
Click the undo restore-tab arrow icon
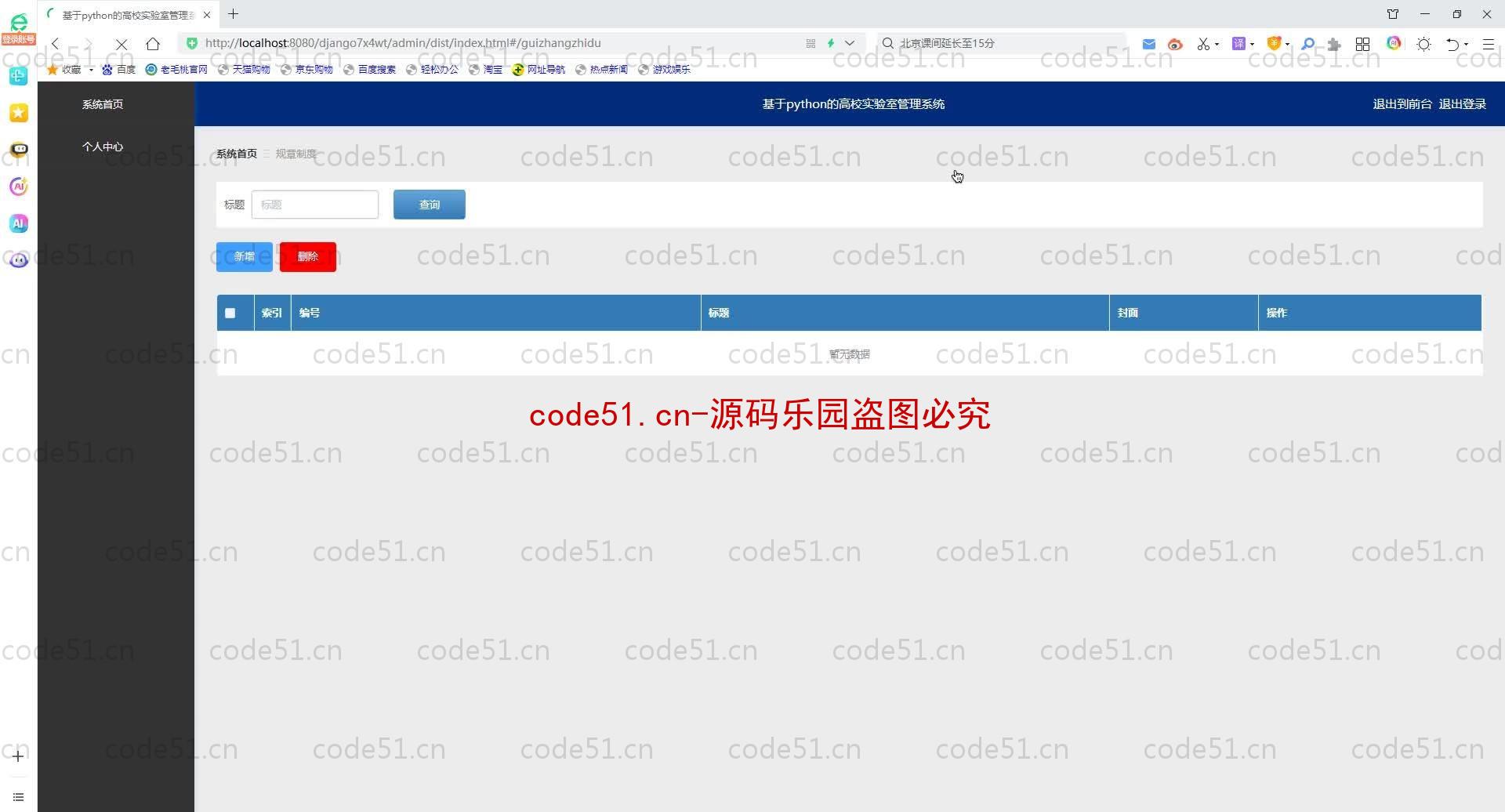(x=1452, y=44)
